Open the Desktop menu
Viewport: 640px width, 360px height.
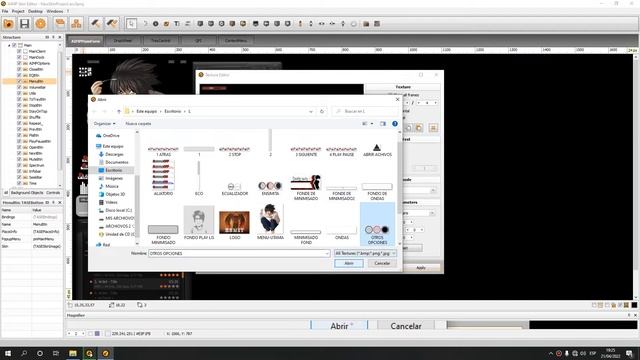click(x=35, y=11)
